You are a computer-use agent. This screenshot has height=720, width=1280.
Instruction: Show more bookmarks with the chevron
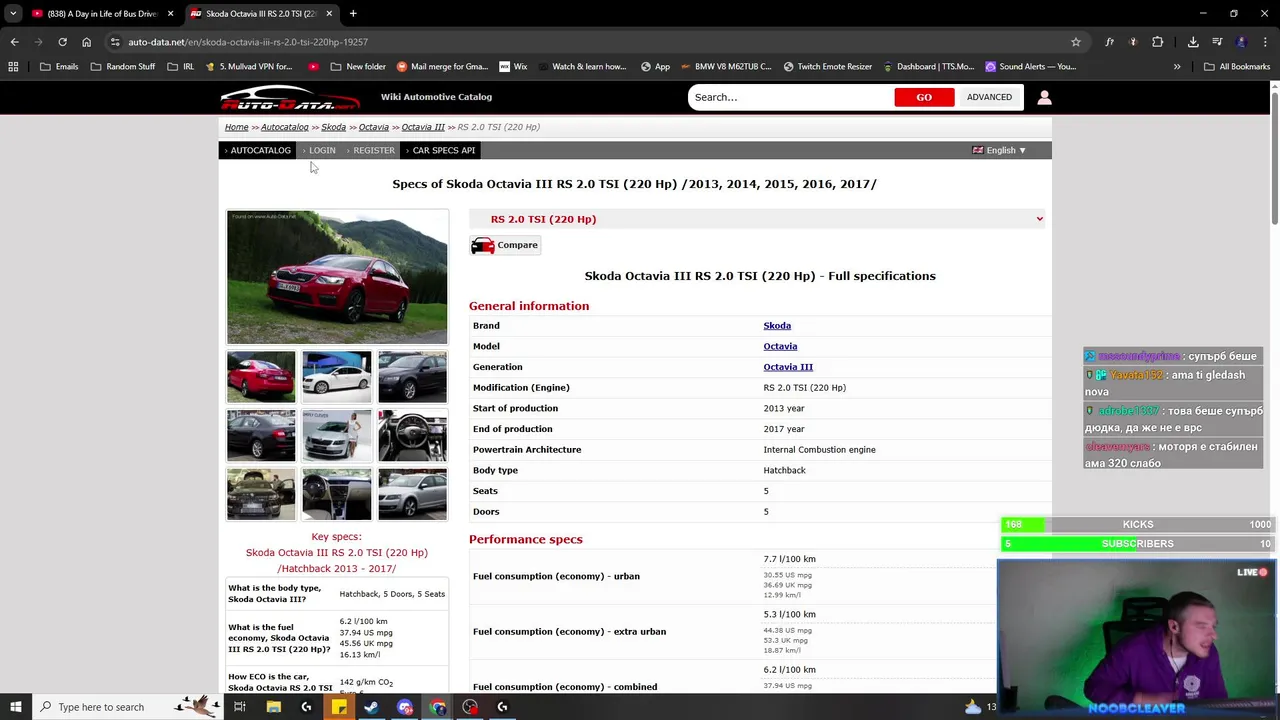point(1177,67)
